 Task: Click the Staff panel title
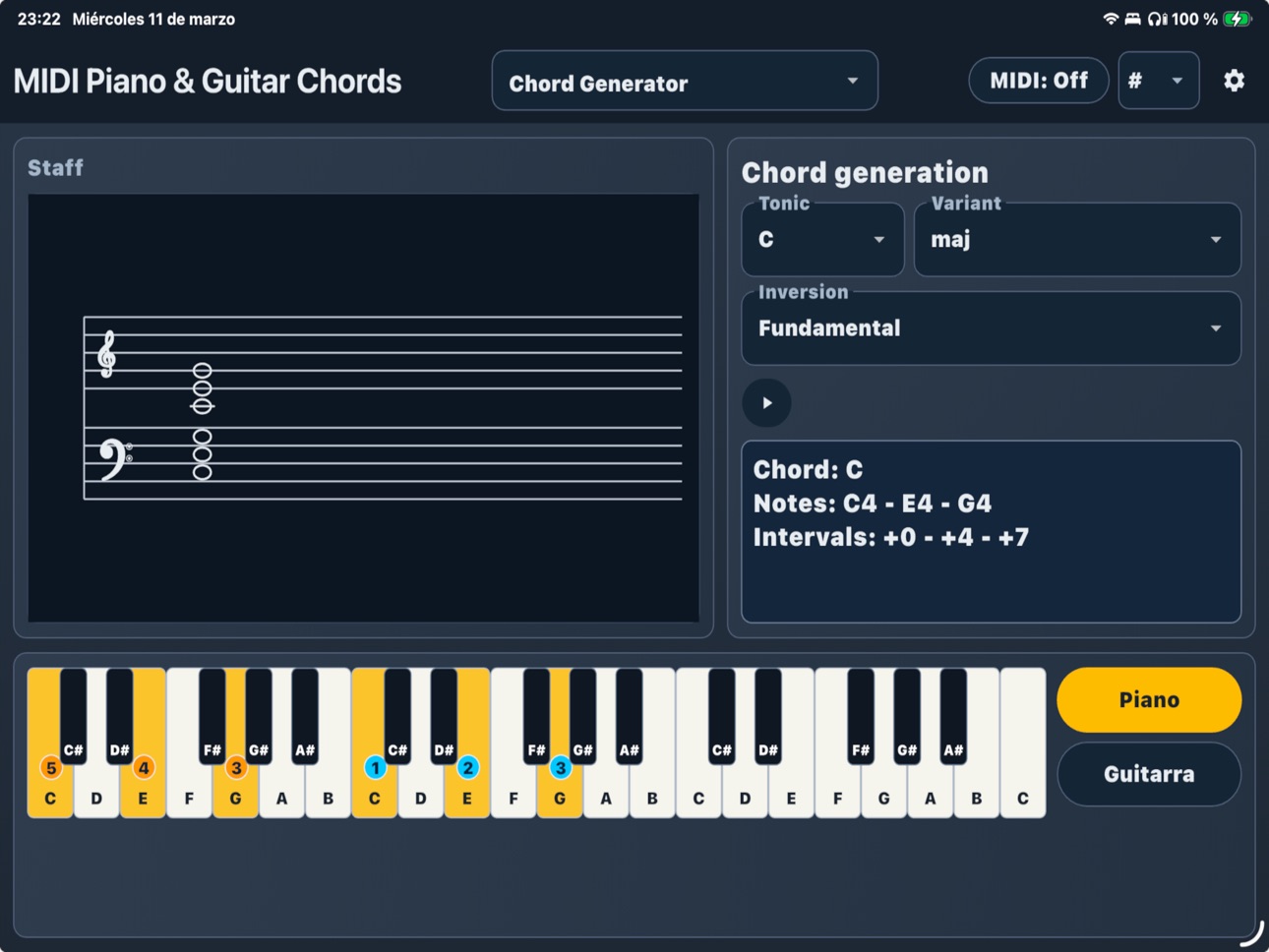tap(55, 167)
